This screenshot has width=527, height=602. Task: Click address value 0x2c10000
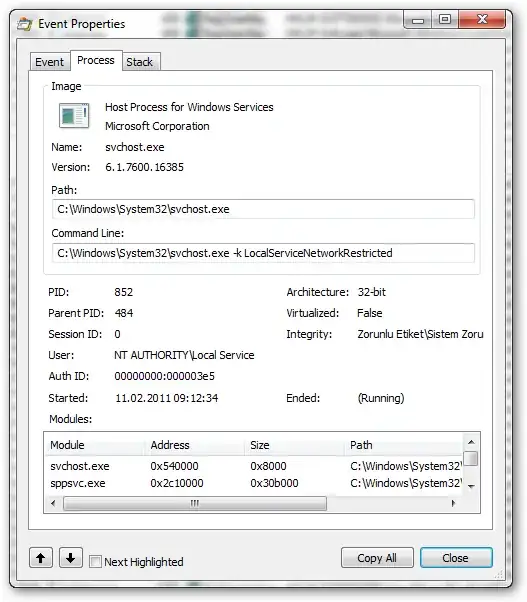pyautogui.click(x=177, y=483)
